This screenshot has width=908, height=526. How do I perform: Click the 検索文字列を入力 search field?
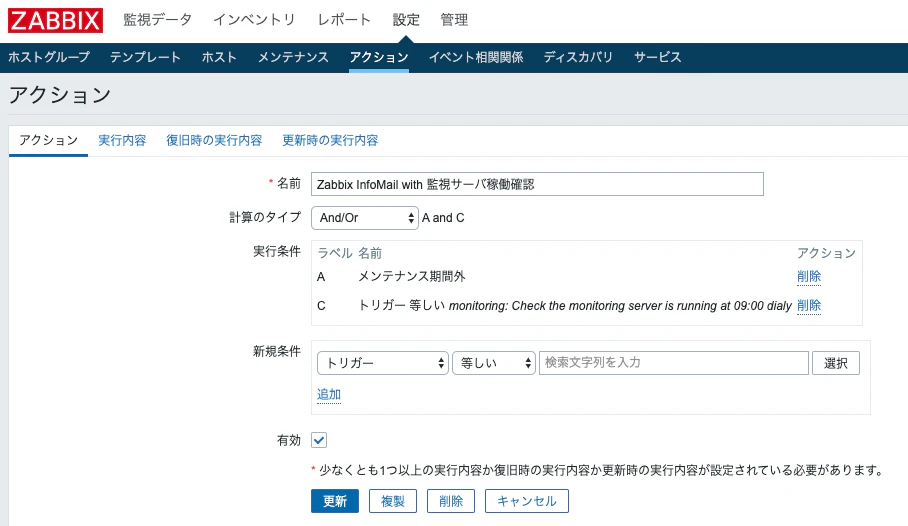click(673, 363)
